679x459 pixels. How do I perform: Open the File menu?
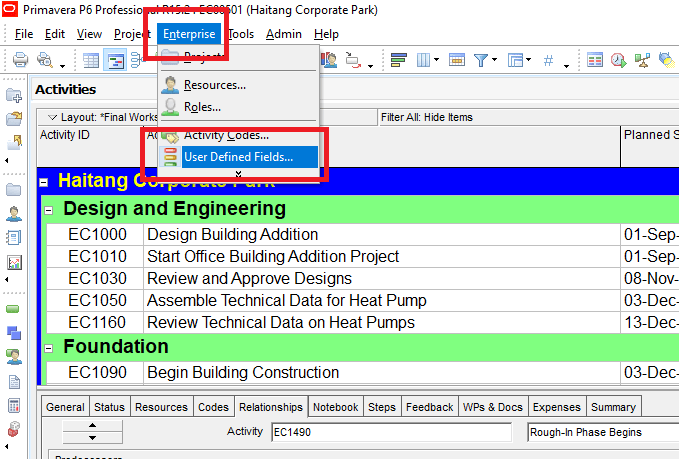pyautogui.click(x=24, y=34)
